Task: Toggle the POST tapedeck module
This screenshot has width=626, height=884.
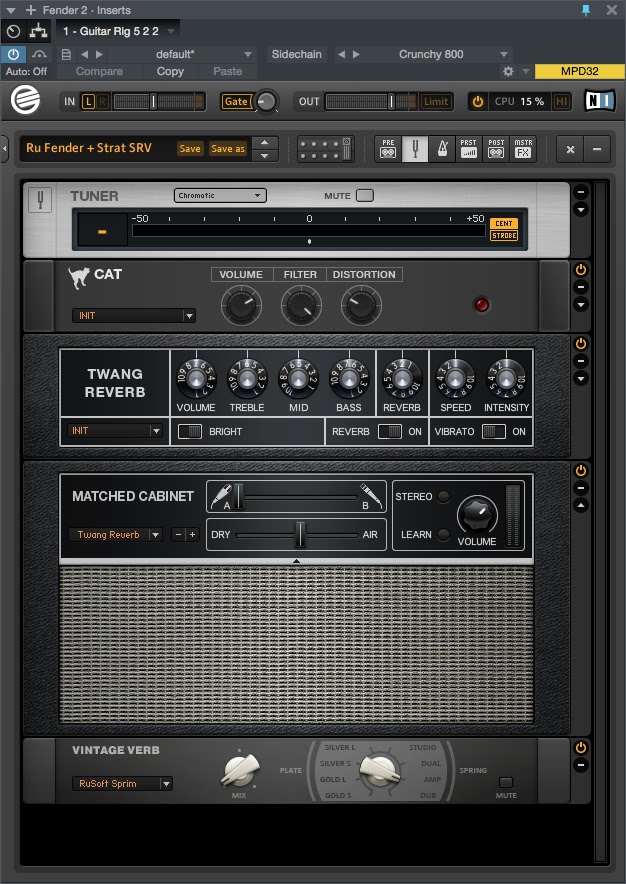Action: coord(496,149)
